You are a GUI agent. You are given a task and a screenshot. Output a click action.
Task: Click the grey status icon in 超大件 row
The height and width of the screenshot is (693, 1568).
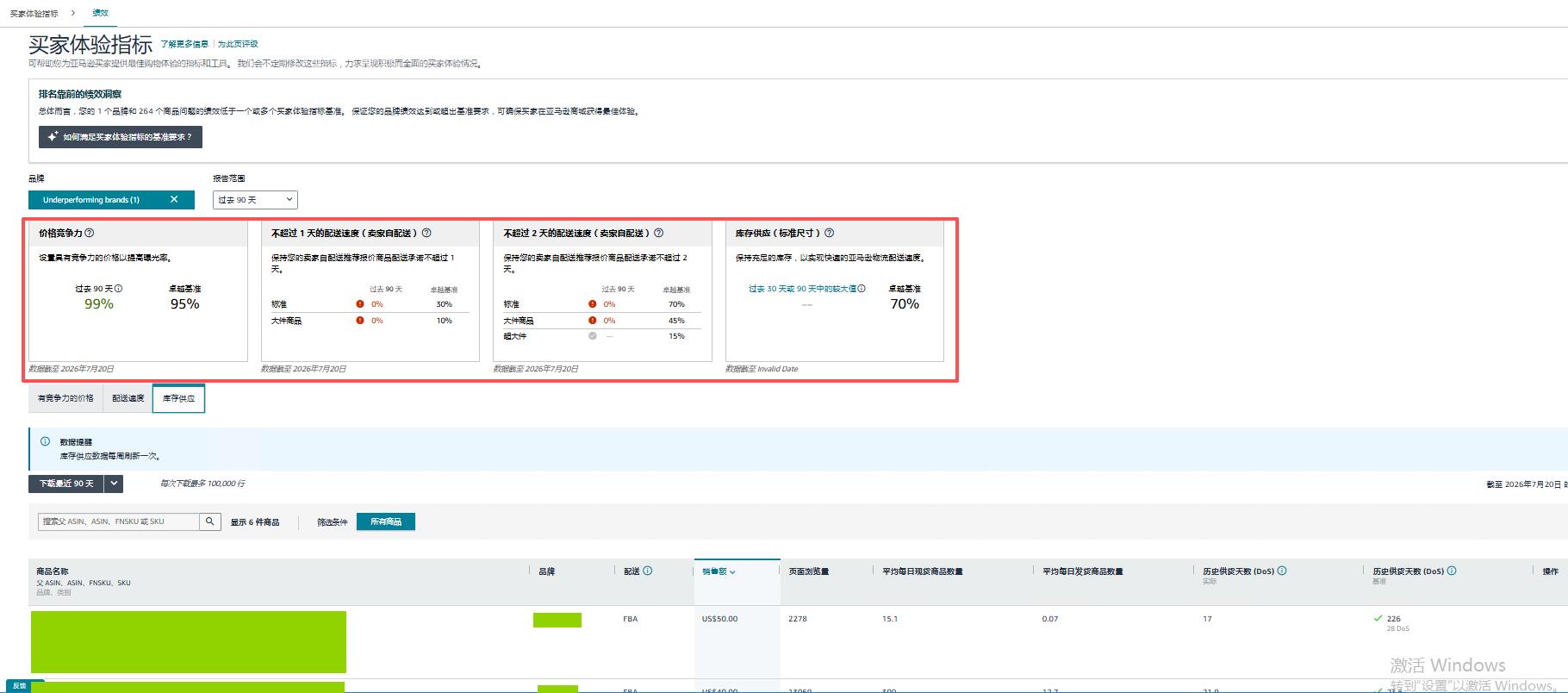(x=592, y=336)
